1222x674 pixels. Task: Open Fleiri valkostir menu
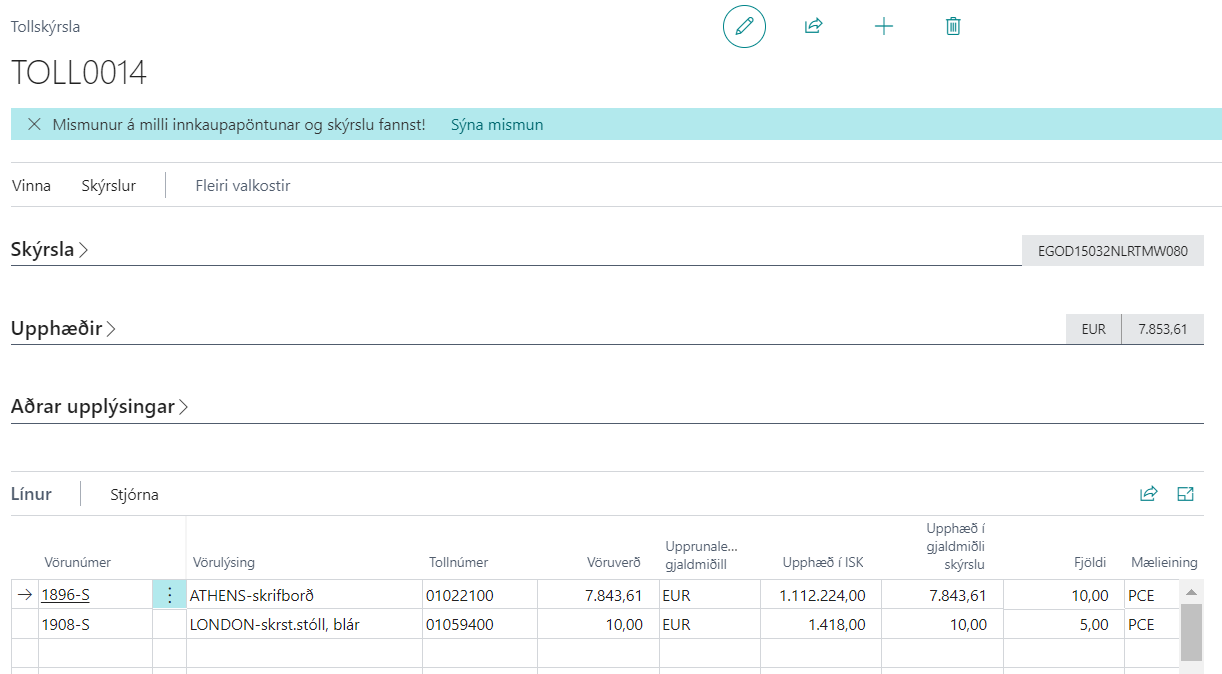pyautogui.click(x=242, y=186)
